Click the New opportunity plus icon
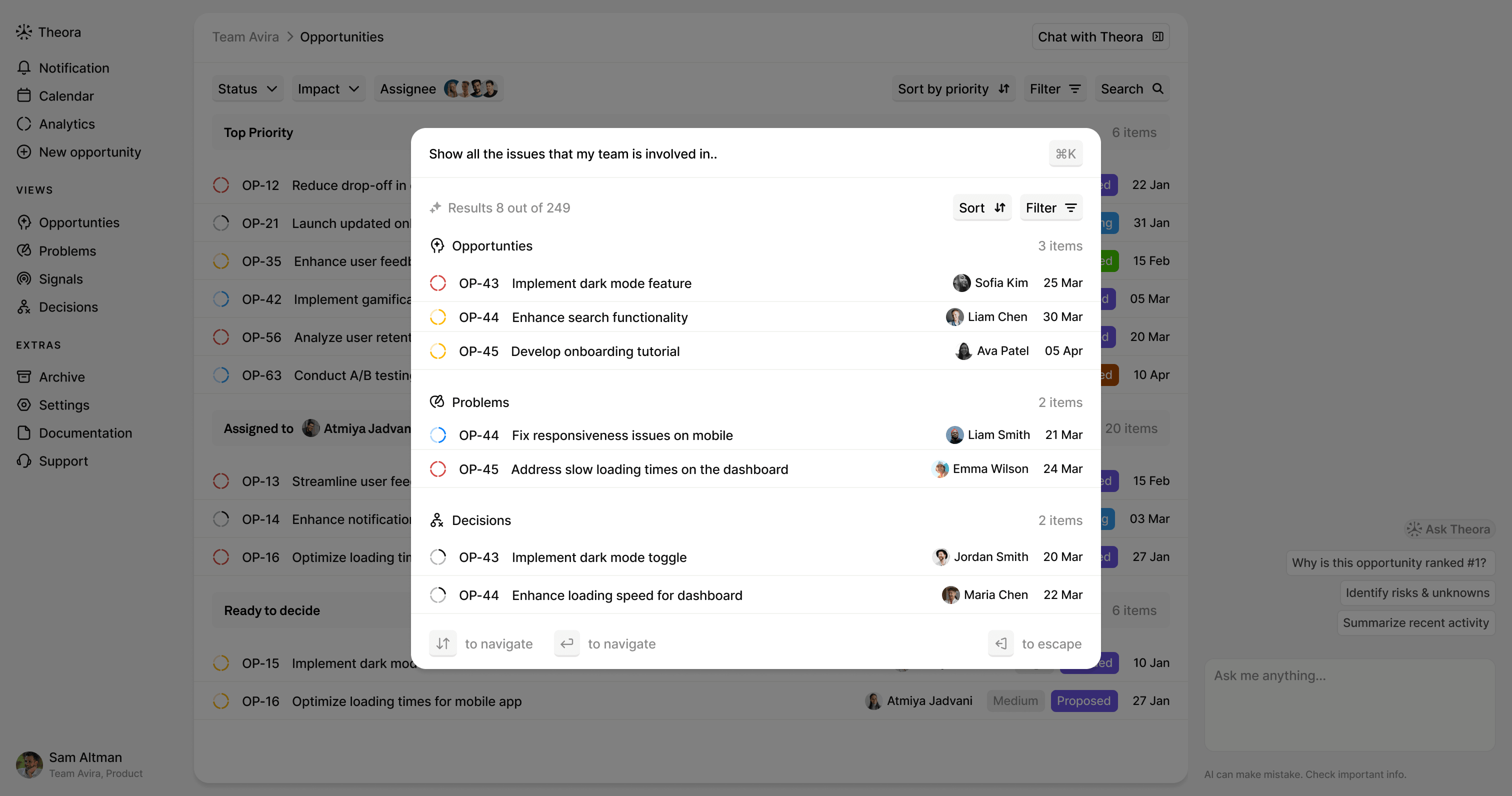This screenshot has width=1512, height=796. (x=24, y=152)
